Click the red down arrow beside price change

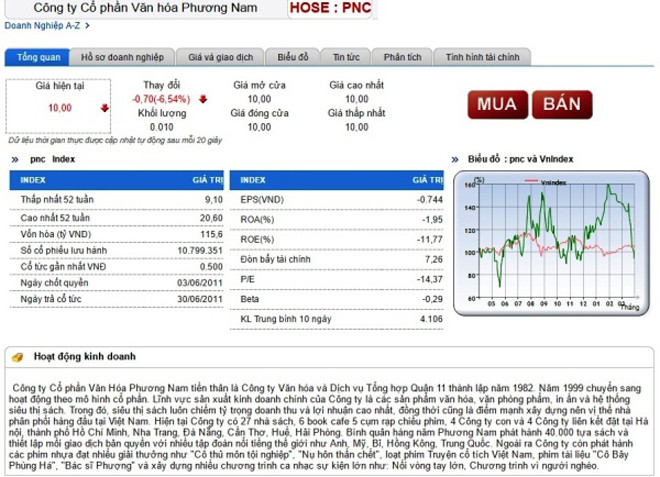202,99
